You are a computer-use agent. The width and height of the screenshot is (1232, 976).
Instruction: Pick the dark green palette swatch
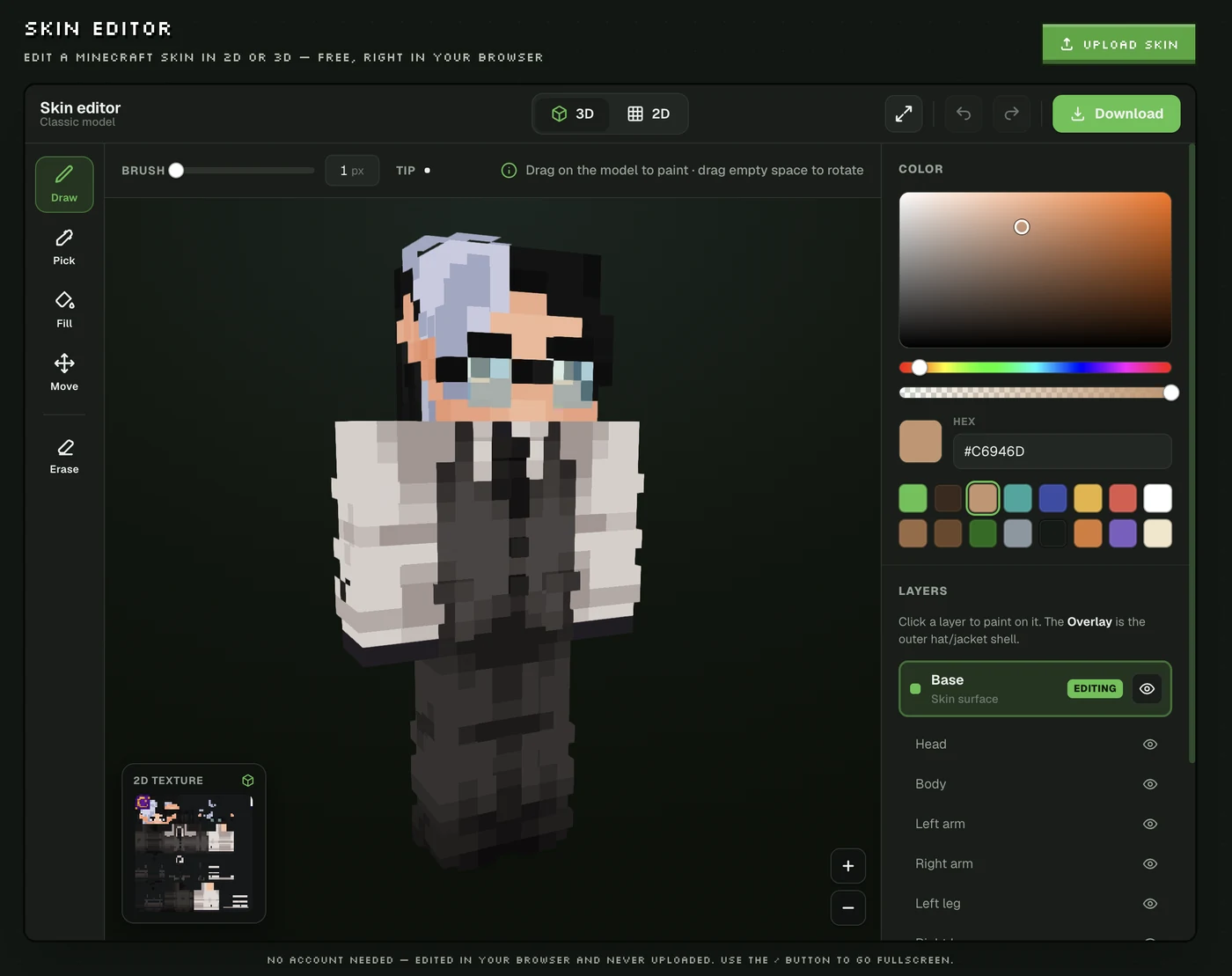coord(983,533)
